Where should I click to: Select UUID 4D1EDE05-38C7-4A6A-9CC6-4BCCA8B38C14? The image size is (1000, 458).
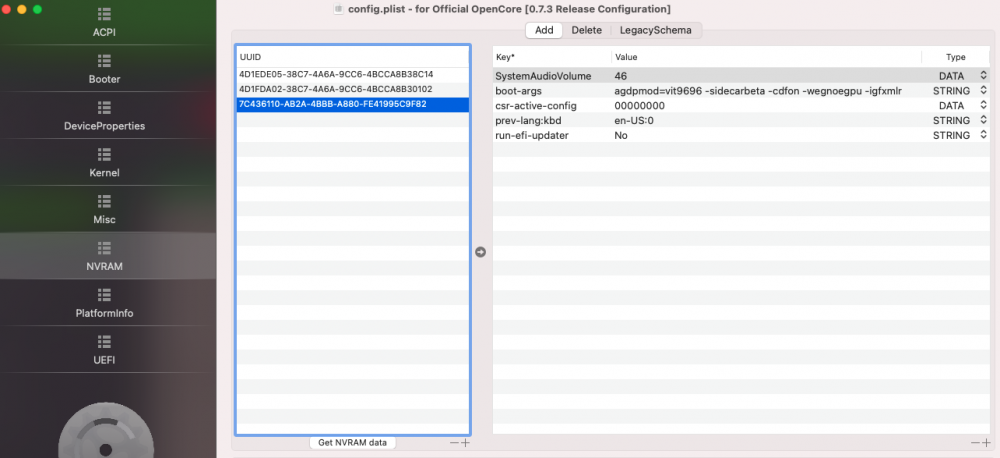[x=353, y=74]
